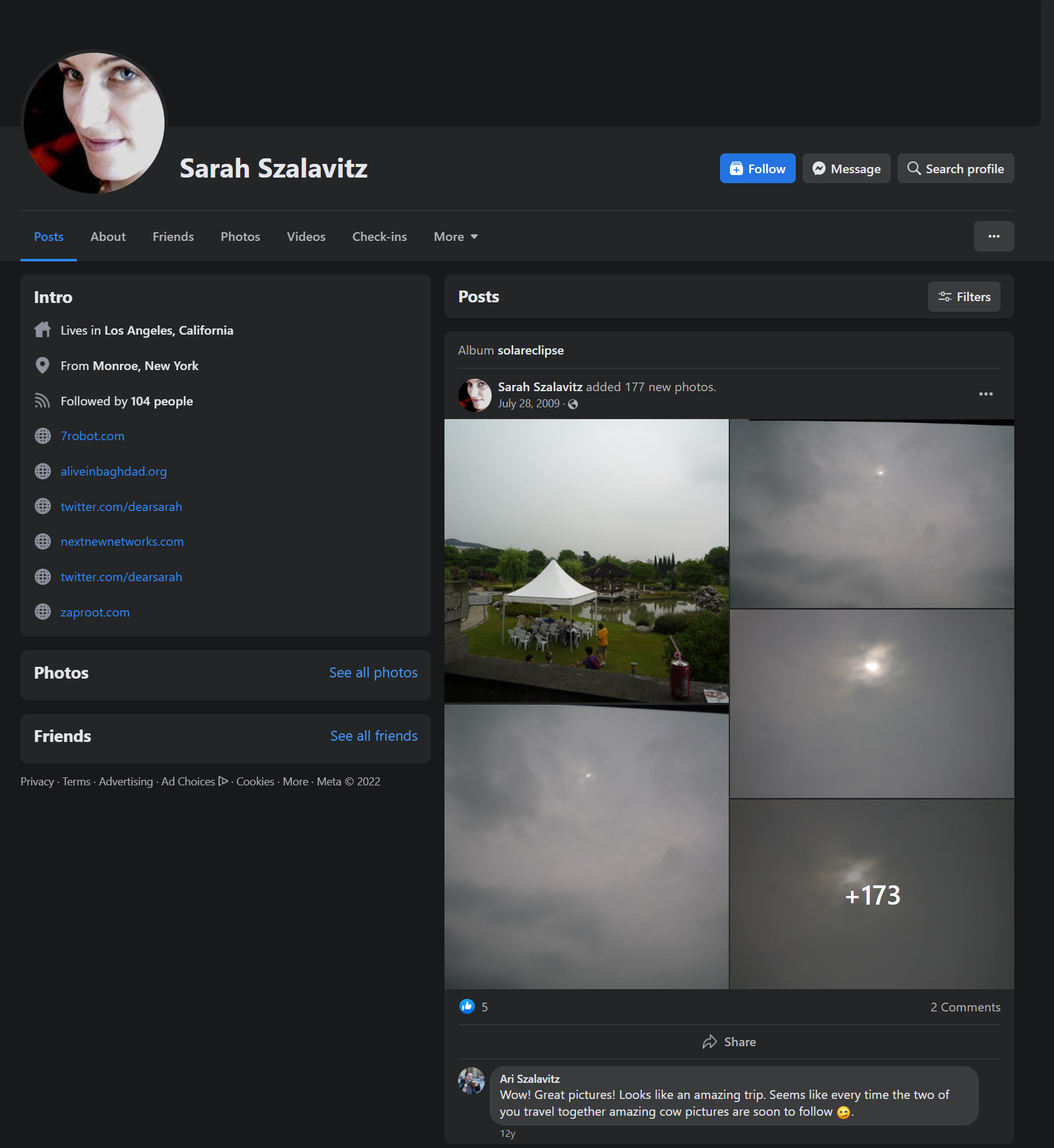Open the Check-ins tab
Viewport: 1054px width, 1148px height.
click(x=379, y=237)
